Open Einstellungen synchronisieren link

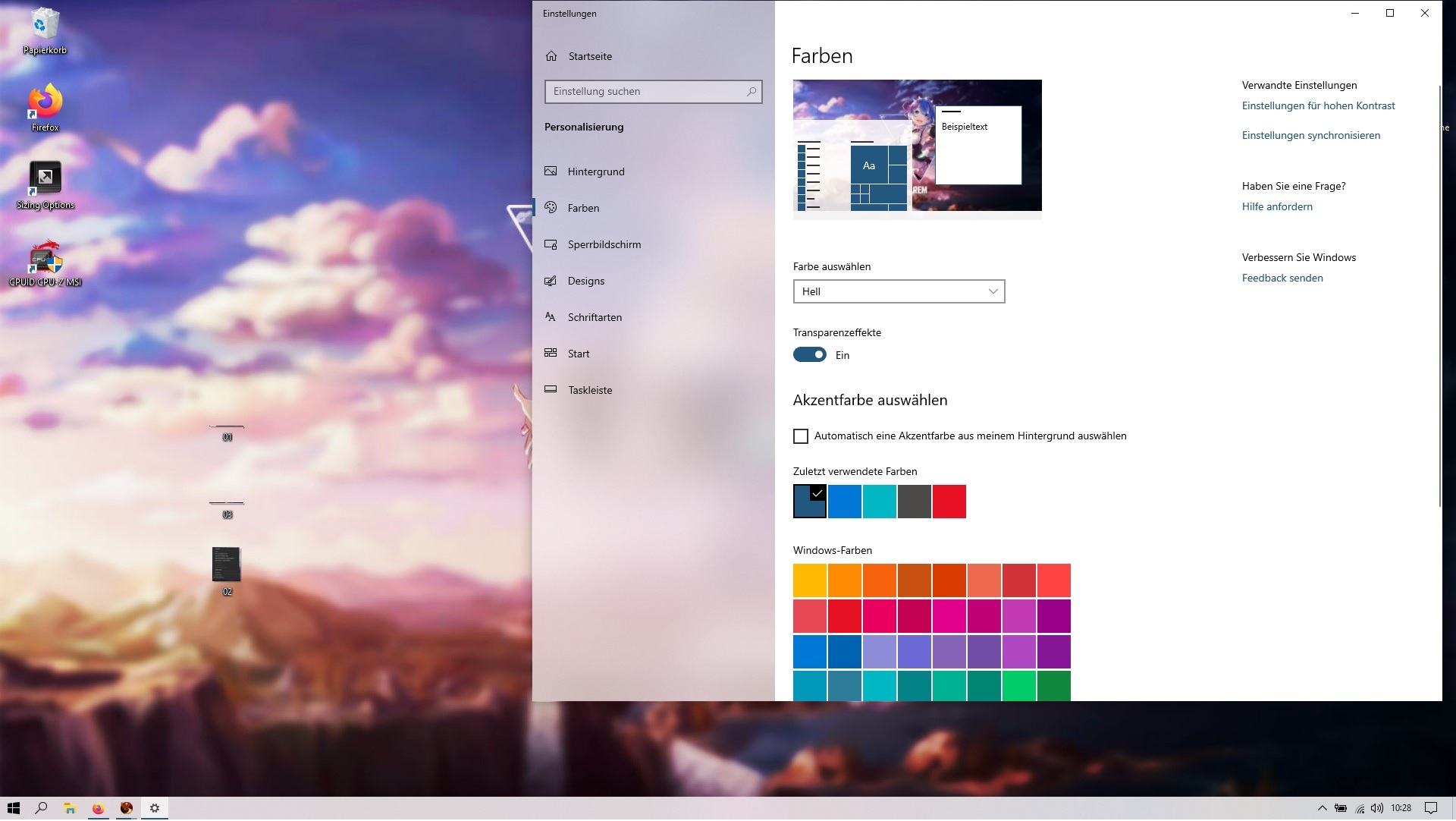point(1310,135)
